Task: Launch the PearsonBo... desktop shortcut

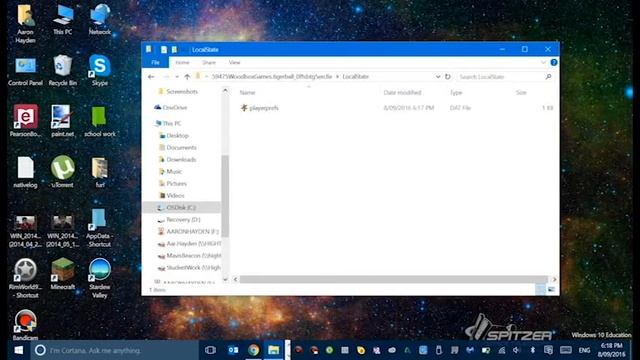Action: click(25, 121)
